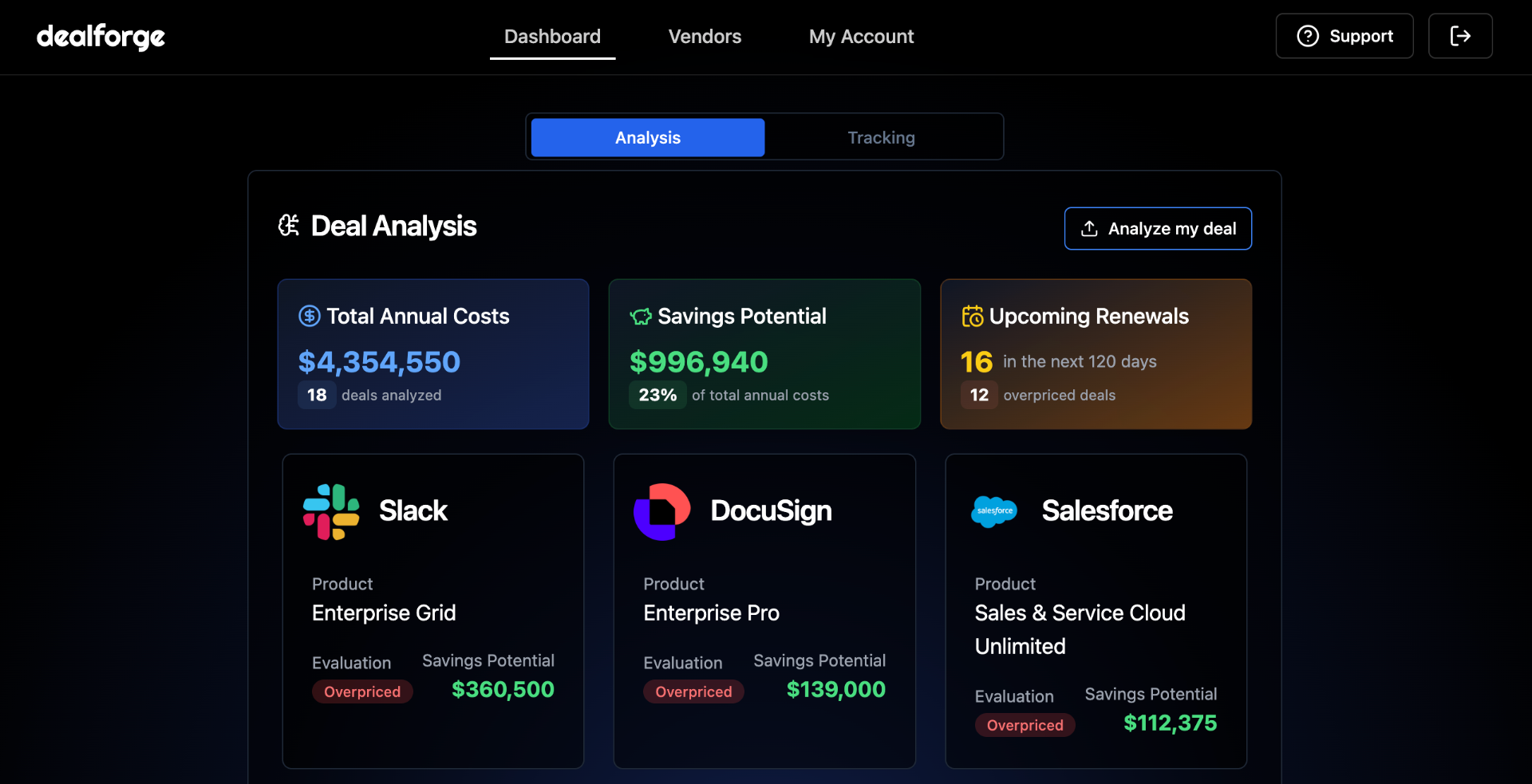Click the calendar clock Upcoming Renewals icon

point(973,316)
